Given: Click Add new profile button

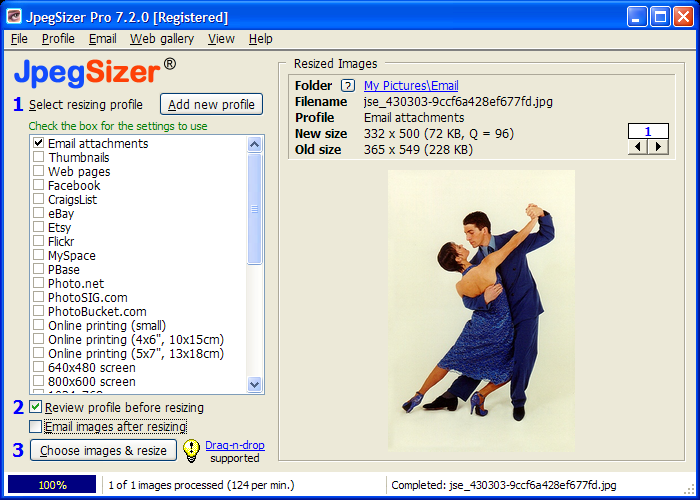Looking at the screenshot, I should (x=211, y=105).
